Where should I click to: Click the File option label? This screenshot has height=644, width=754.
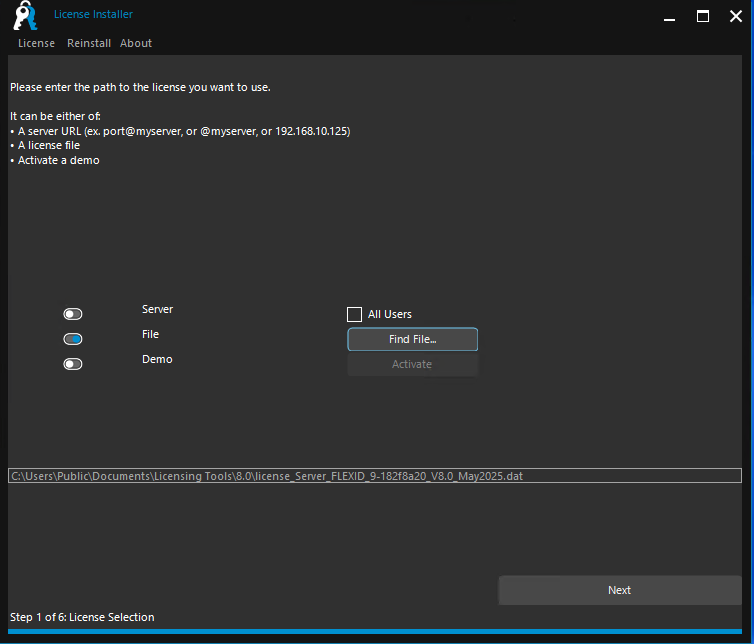coord(150,334)
